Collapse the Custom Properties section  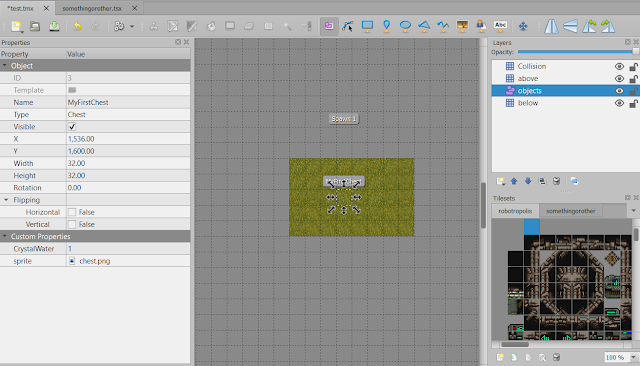(4, 237)
